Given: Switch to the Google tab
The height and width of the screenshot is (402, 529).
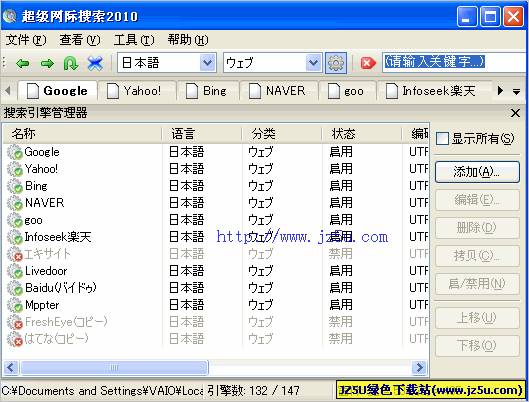Looking at the screenshot, I should pos(58,91).
